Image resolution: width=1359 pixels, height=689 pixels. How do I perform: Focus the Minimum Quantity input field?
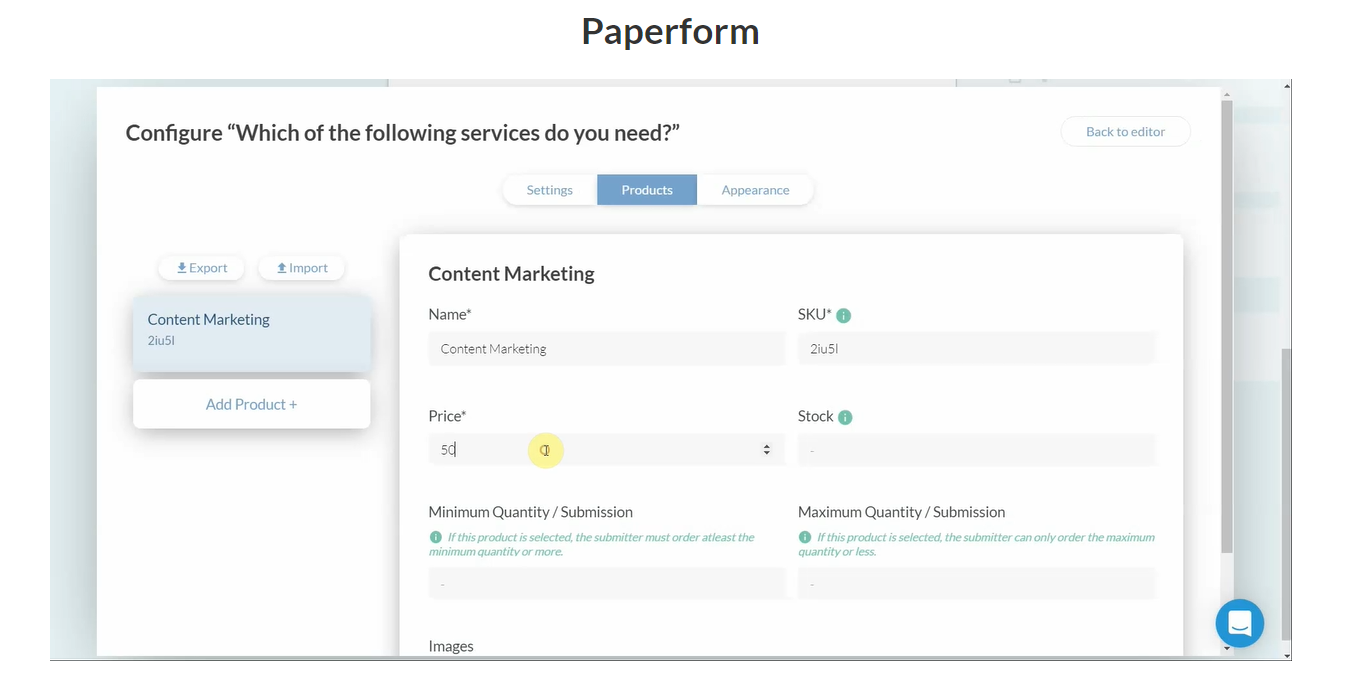point(607,583)
